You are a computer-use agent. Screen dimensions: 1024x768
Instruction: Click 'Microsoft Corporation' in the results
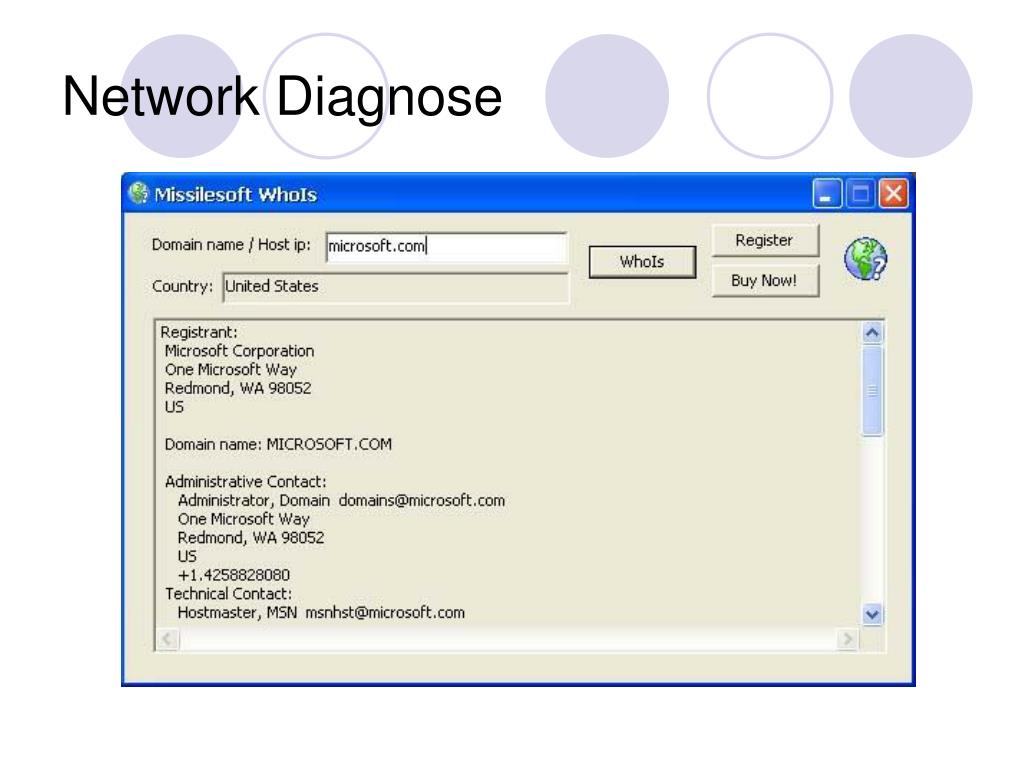click(x=239, y=351)
